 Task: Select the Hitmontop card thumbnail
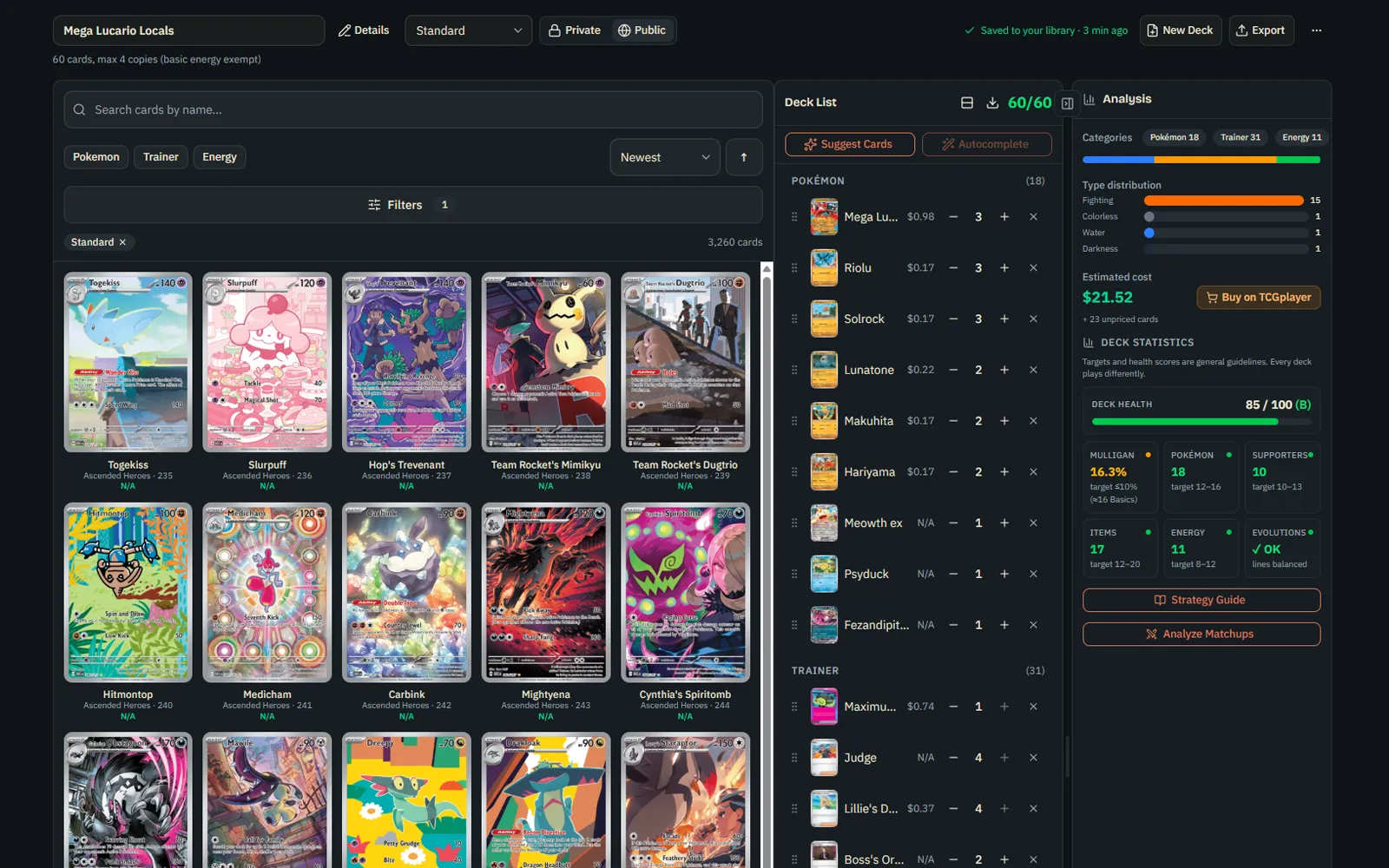pos(128,593)
